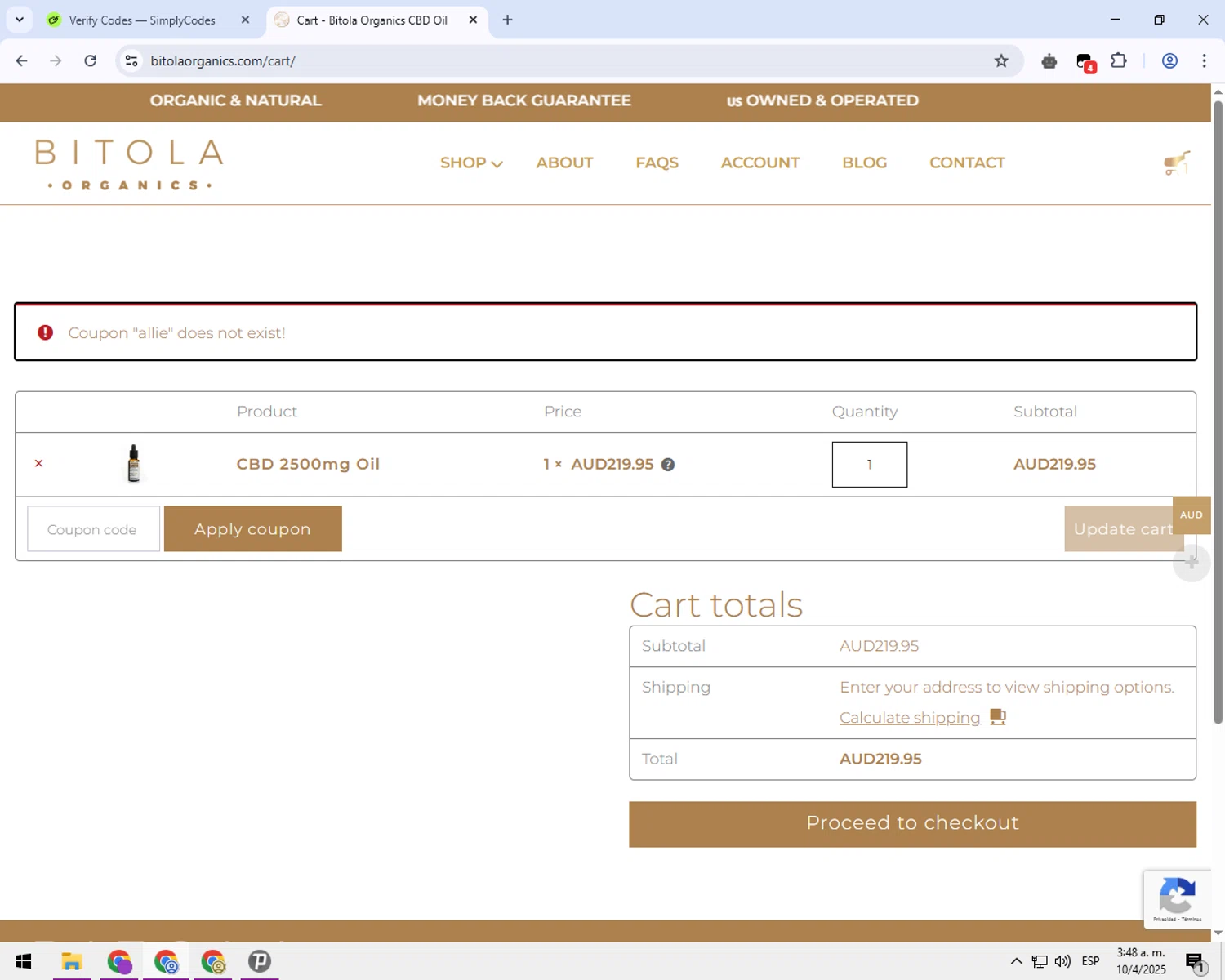The height and width of the screenshot is (980, 1225).
Task: Click the MONEY BACK GUARANTEE banner text
Action: tap(524, 100)
